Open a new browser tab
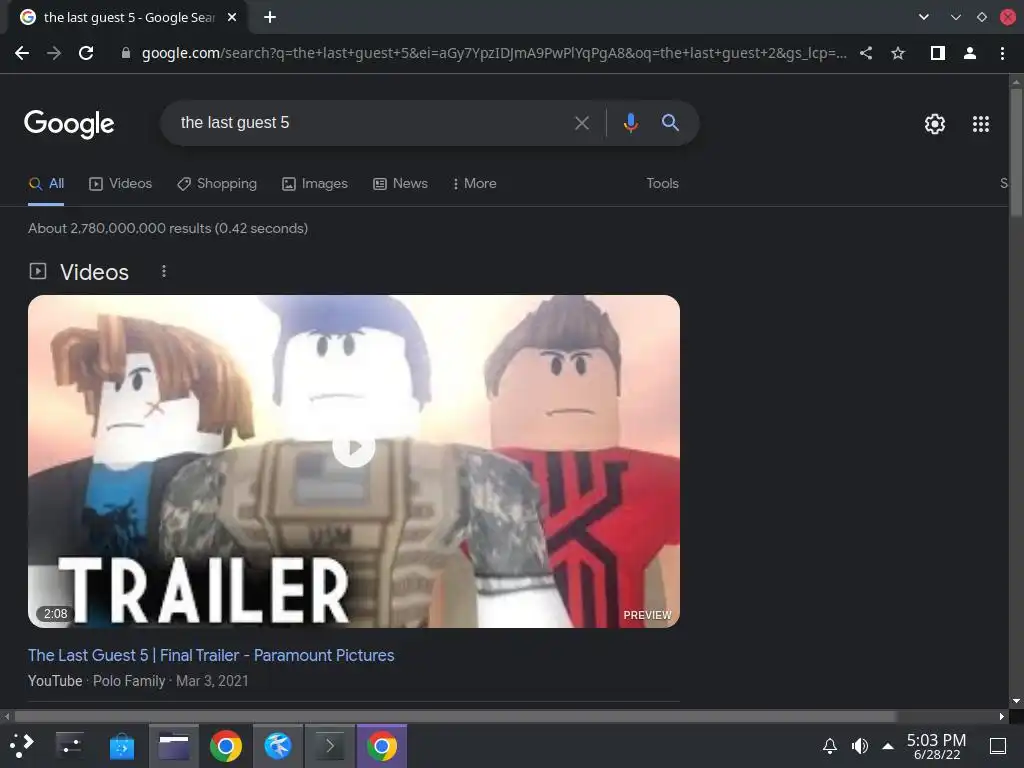The height and width of the screenshot is (768, 1024). (x=270, y=17)
